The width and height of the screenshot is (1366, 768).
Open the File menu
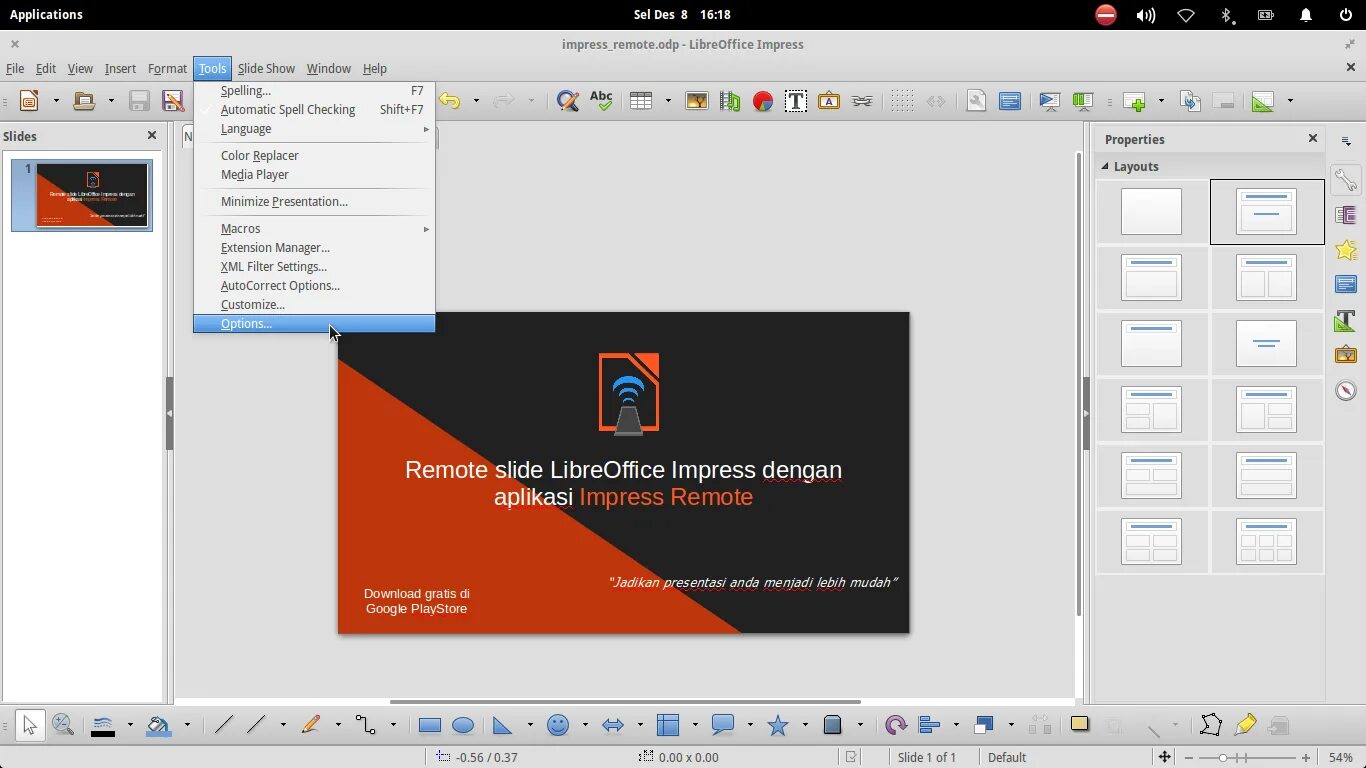[x=15, y=68]
